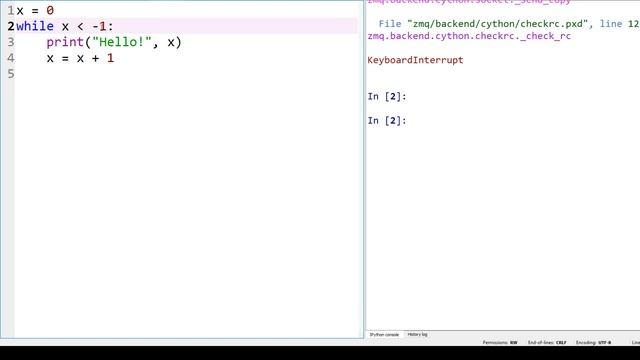Click line number 2 in gutter
Viewport: 640px width, 360px height.
click(x=11, y=26)
